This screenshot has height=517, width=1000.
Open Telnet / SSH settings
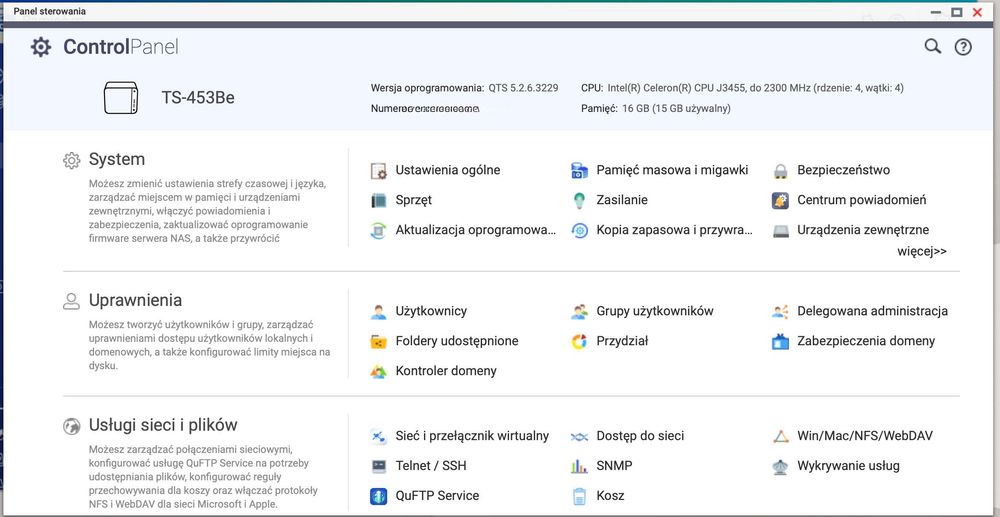pyautogui.click(x=430, y=466)
